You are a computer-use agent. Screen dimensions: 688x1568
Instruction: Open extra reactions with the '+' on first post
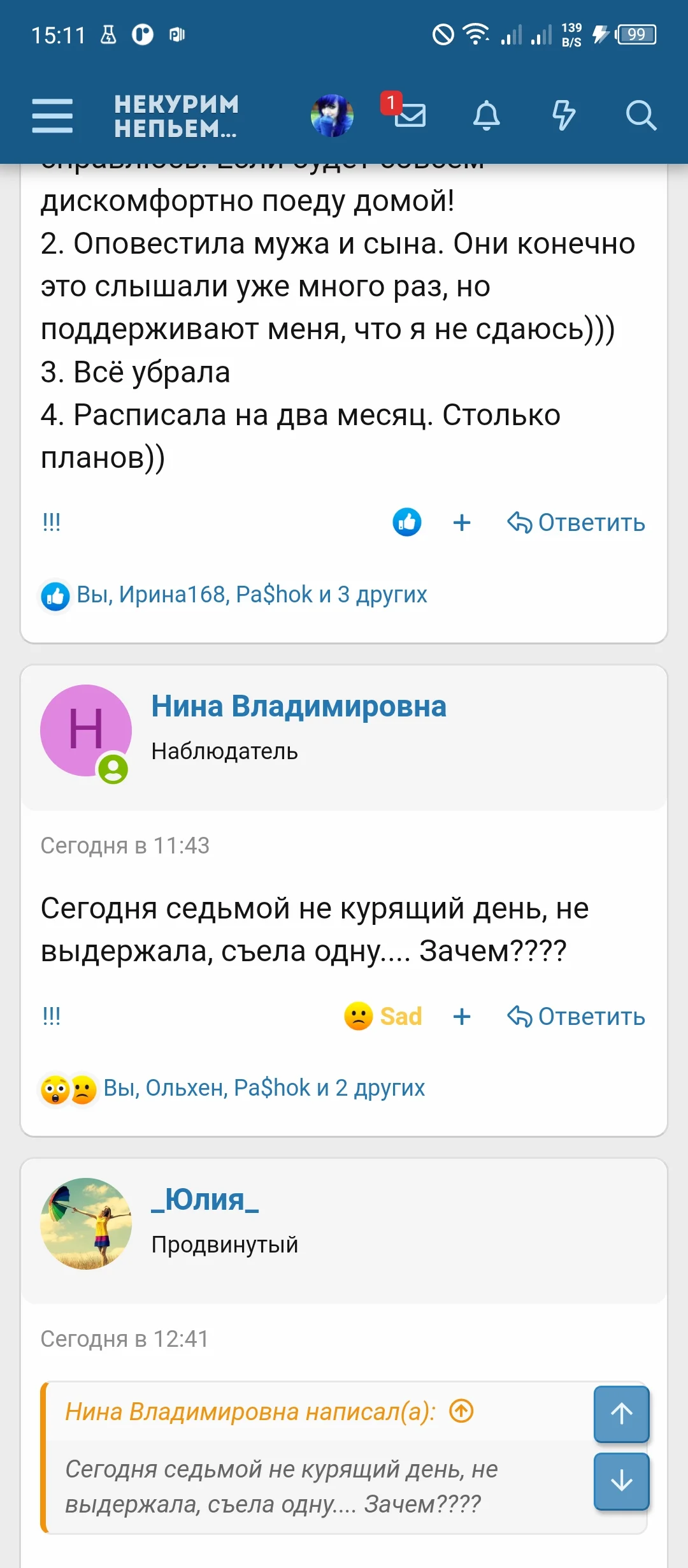click(462, 522)
